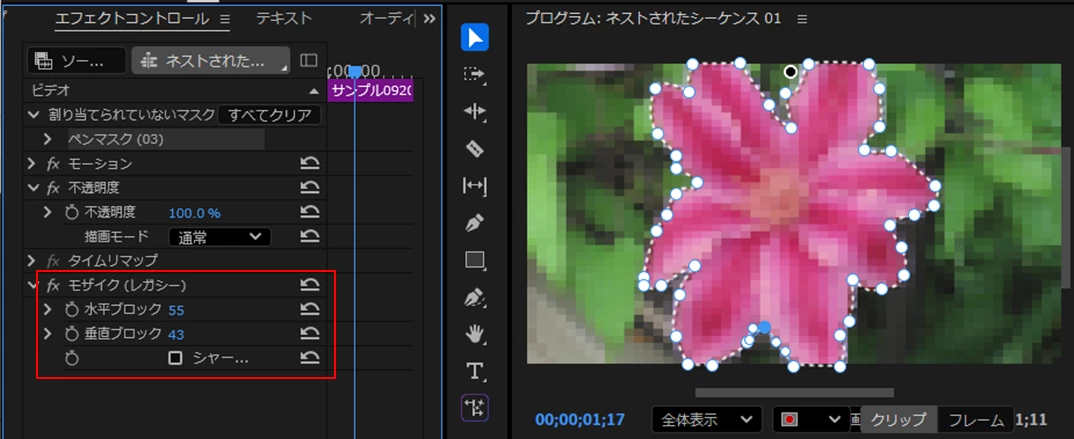1074x439 pixels.
Task: Click the show/hide timeline view icon
Action: tap(309, 60)
